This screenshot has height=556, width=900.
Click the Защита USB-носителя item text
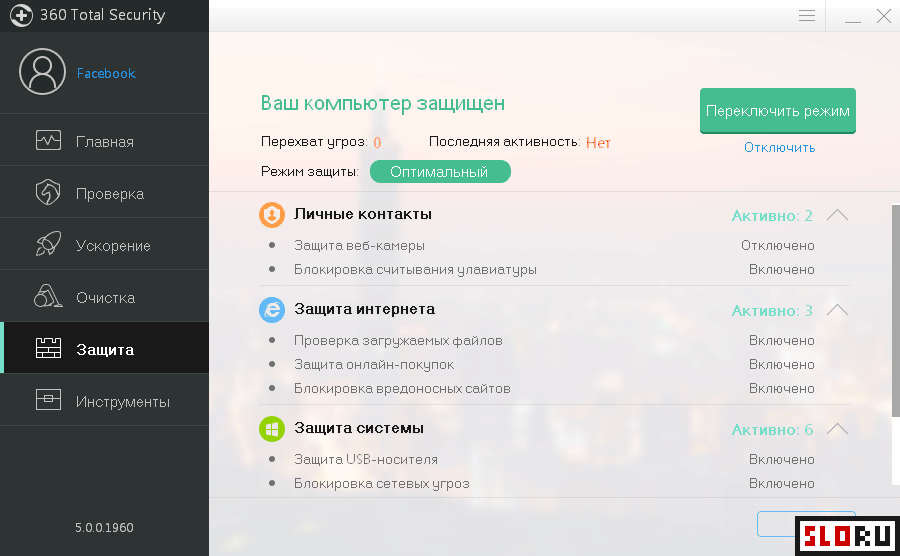366,460
